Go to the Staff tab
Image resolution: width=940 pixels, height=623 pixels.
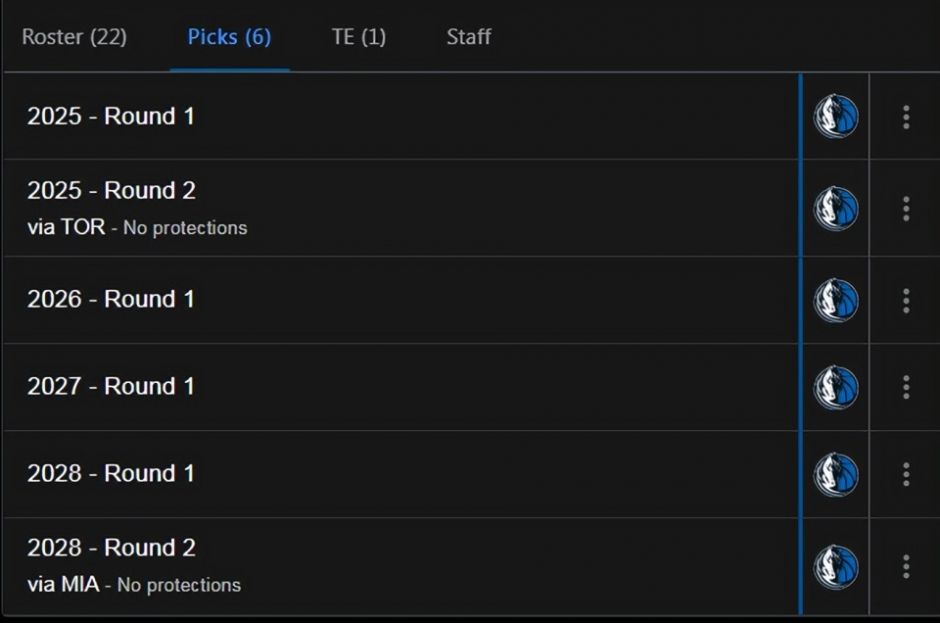(469, 37)
